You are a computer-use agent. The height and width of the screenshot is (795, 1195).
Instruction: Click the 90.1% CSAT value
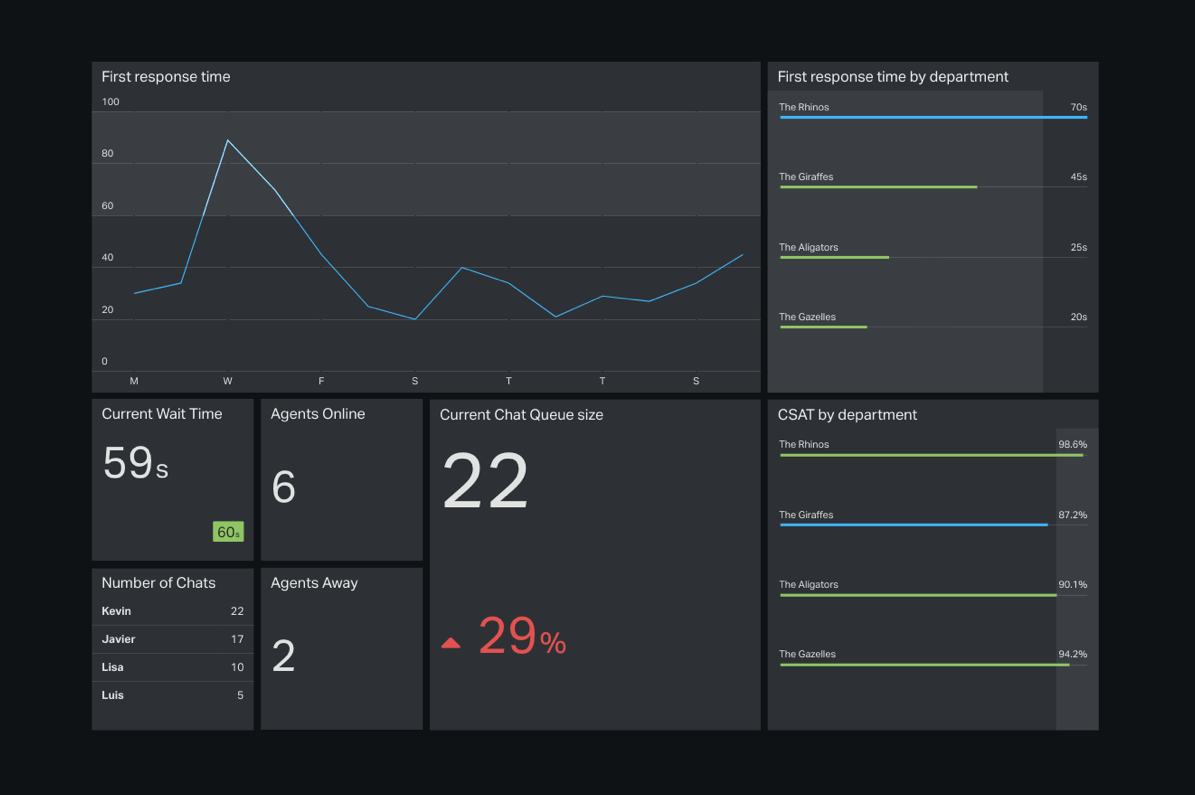click(1072, 584)
